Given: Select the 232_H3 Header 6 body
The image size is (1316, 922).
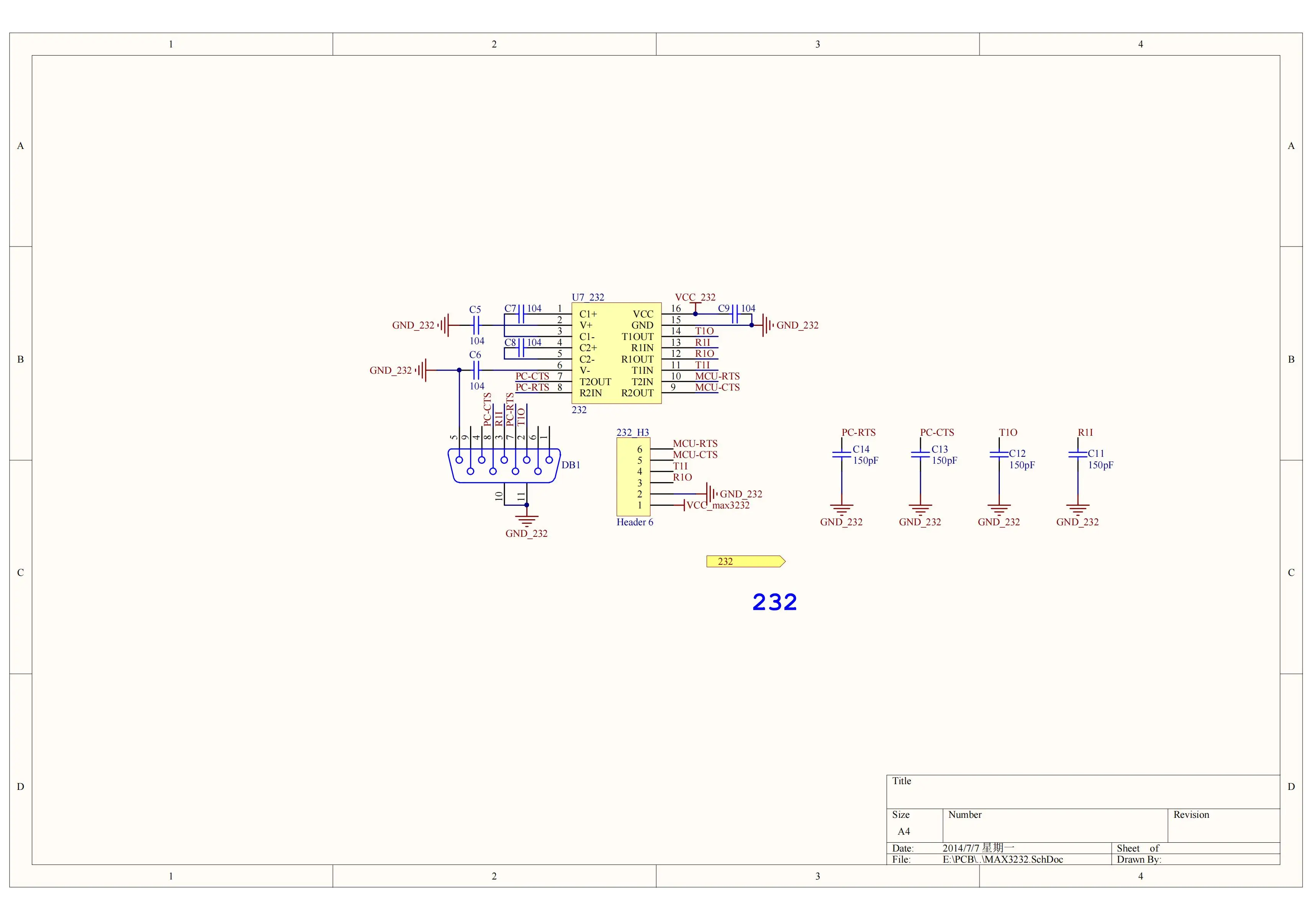Looking at the screenshot, I should tap(634, 477).
